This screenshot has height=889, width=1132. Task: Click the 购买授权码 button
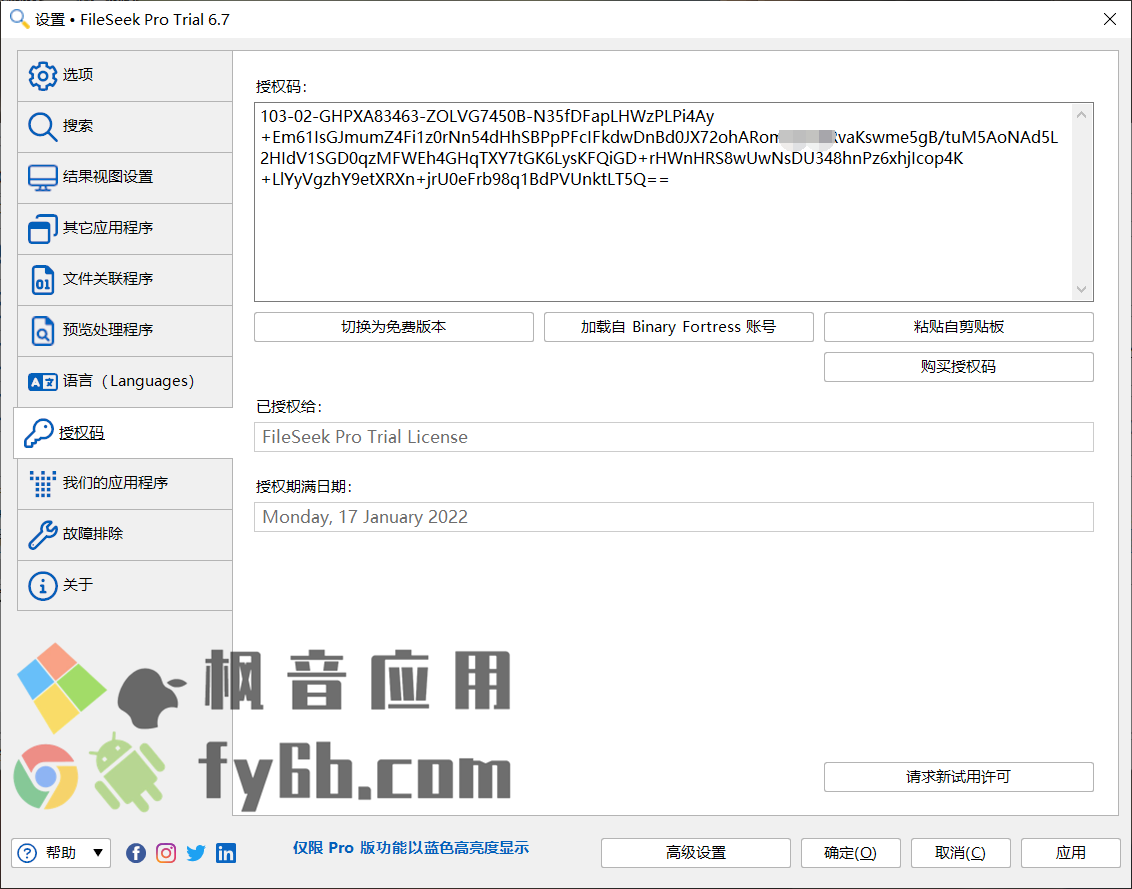[959, 367]
